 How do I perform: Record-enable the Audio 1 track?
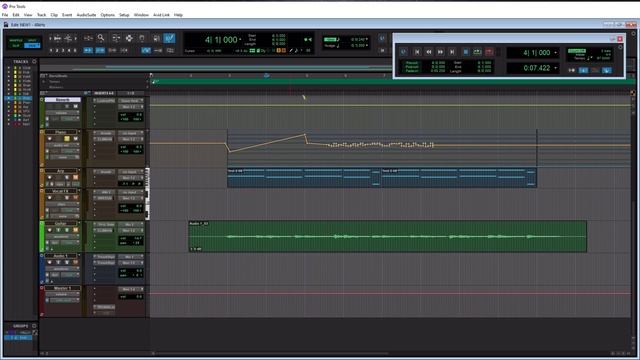click(50, 262)
